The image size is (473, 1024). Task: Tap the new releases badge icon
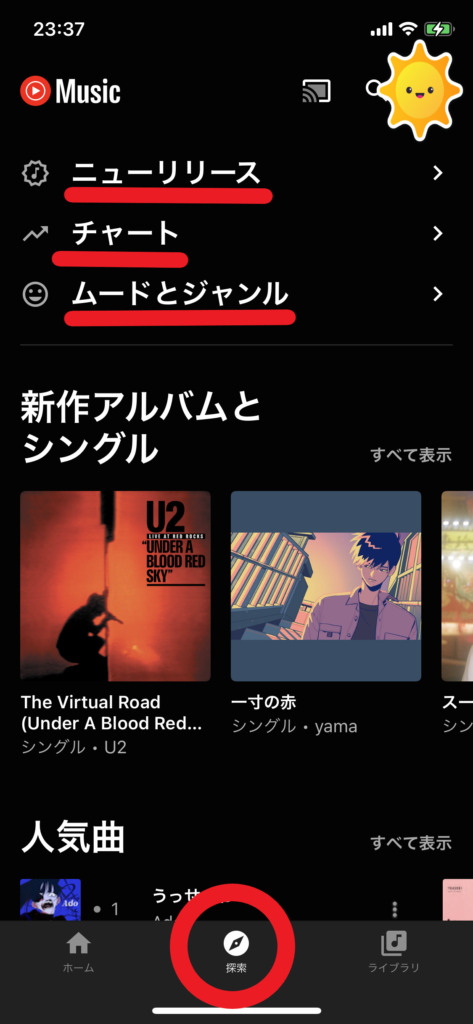click(x=35, y=173)
